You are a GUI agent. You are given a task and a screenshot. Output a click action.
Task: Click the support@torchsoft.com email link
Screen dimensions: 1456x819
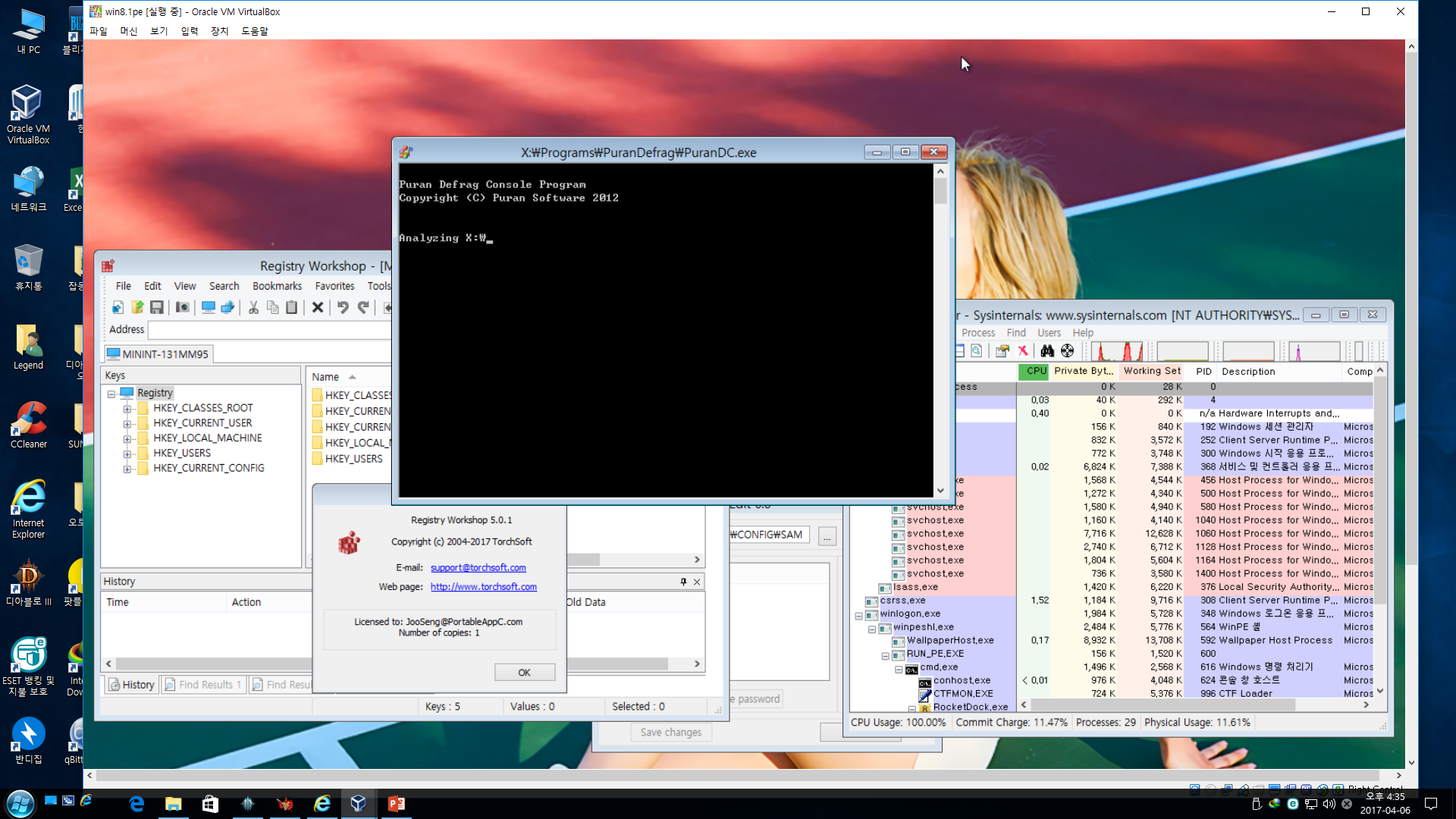477,567
